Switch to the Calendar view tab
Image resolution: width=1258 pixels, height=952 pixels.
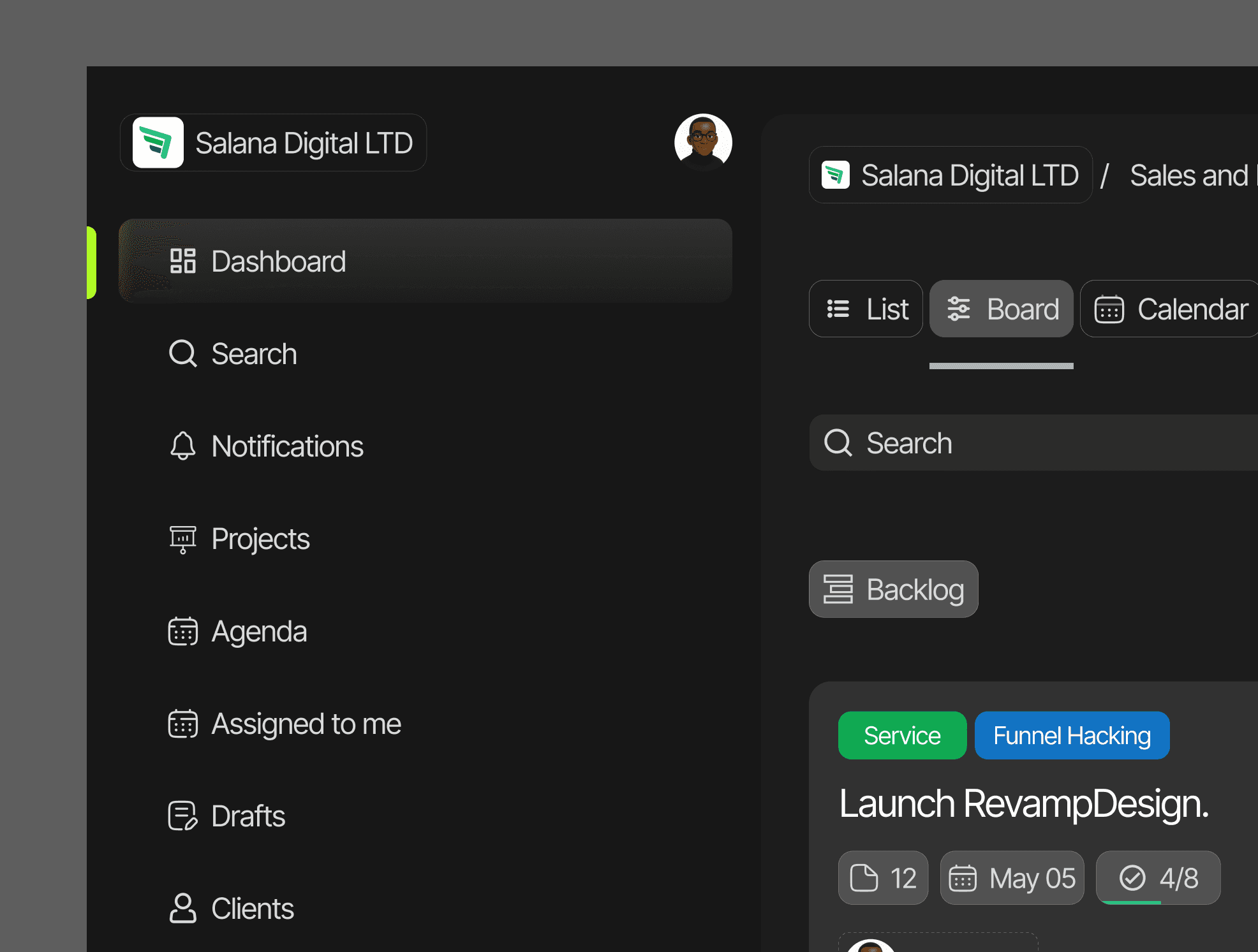tap(1171, 309)
